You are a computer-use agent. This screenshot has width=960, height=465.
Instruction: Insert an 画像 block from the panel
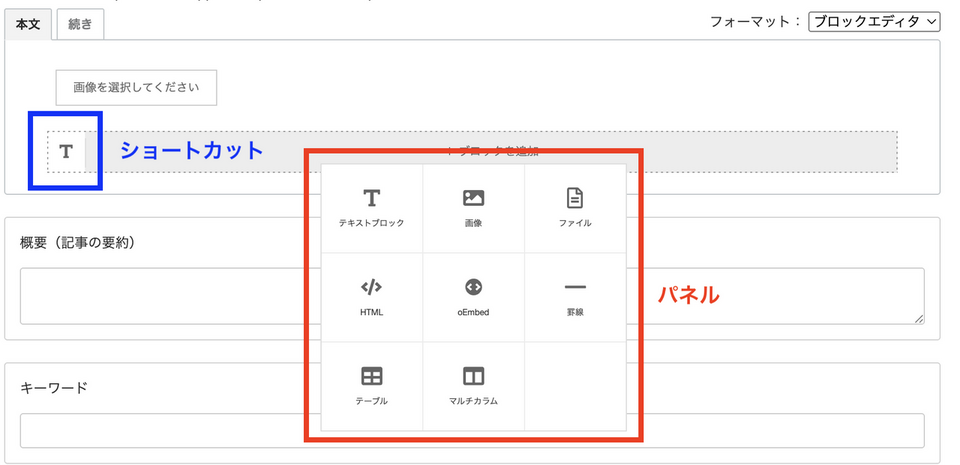(x=473, y=207)
